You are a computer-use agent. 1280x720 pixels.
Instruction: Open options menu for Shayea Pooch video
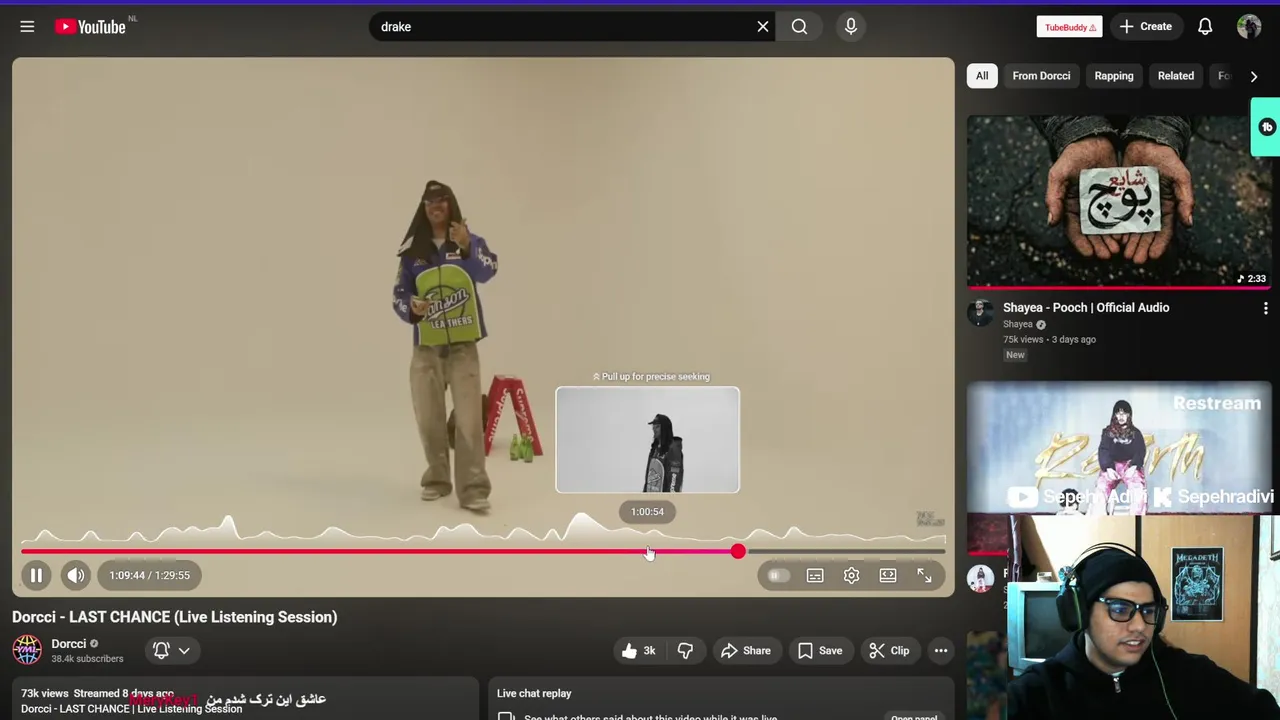[1265, 309]
